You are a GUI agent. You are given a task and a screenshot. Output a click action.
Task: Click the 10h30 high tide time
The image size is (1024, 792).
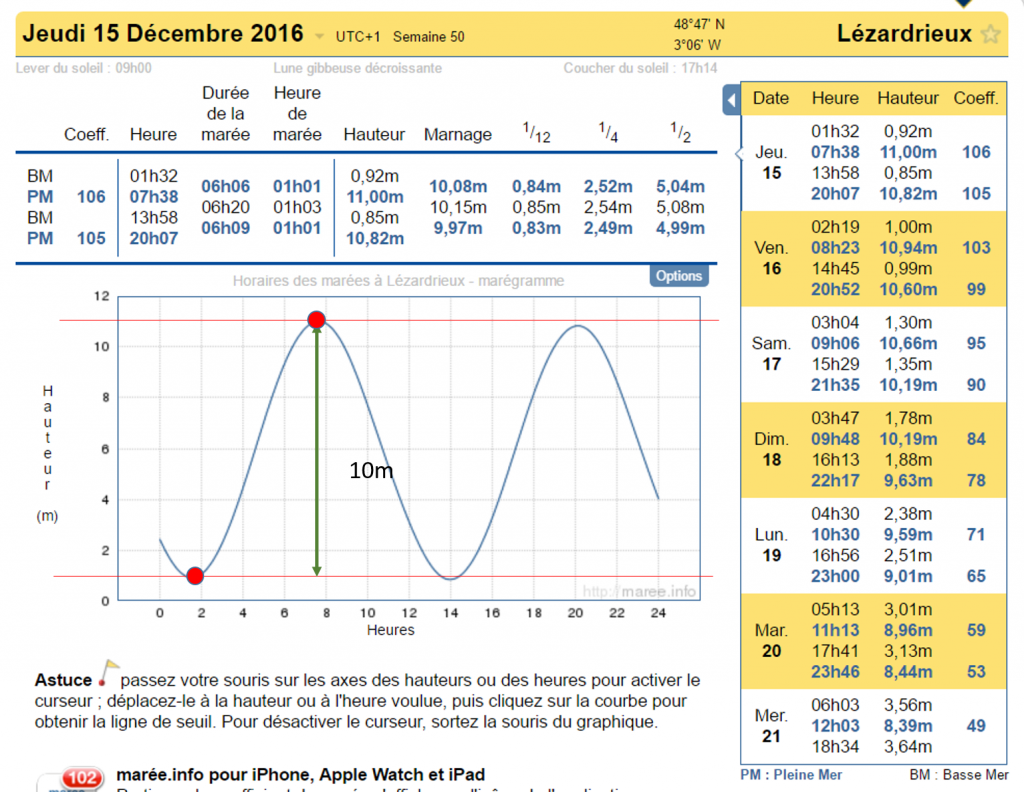[835, 535]
